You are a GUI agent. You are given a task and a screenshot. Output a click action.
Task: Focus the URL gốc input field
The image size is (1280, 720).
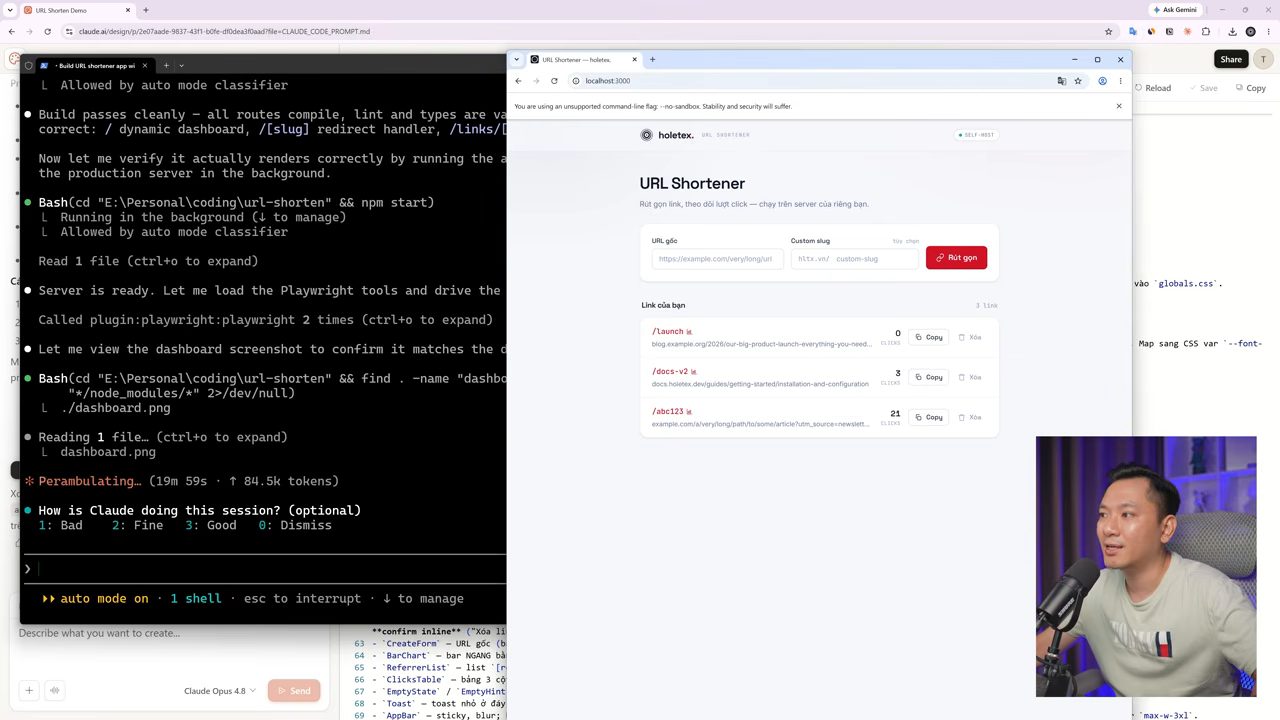717,259
